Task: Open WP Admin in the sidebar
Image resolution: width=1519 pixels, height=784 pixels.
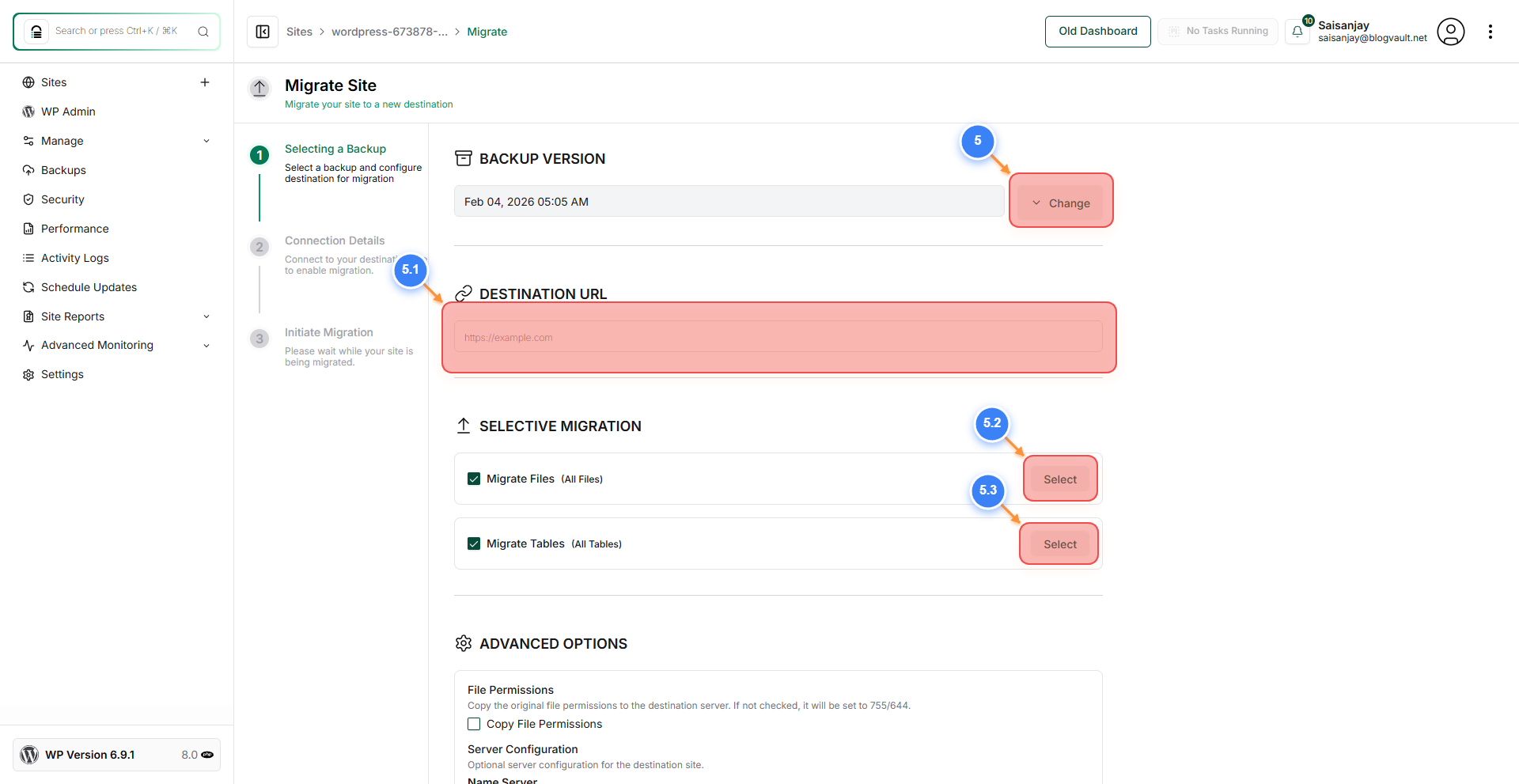Action: 68,112
